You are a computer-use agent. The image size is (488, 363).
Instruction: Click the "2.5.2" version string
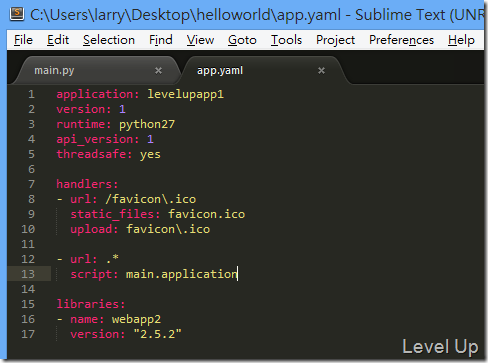click(158, 334)
